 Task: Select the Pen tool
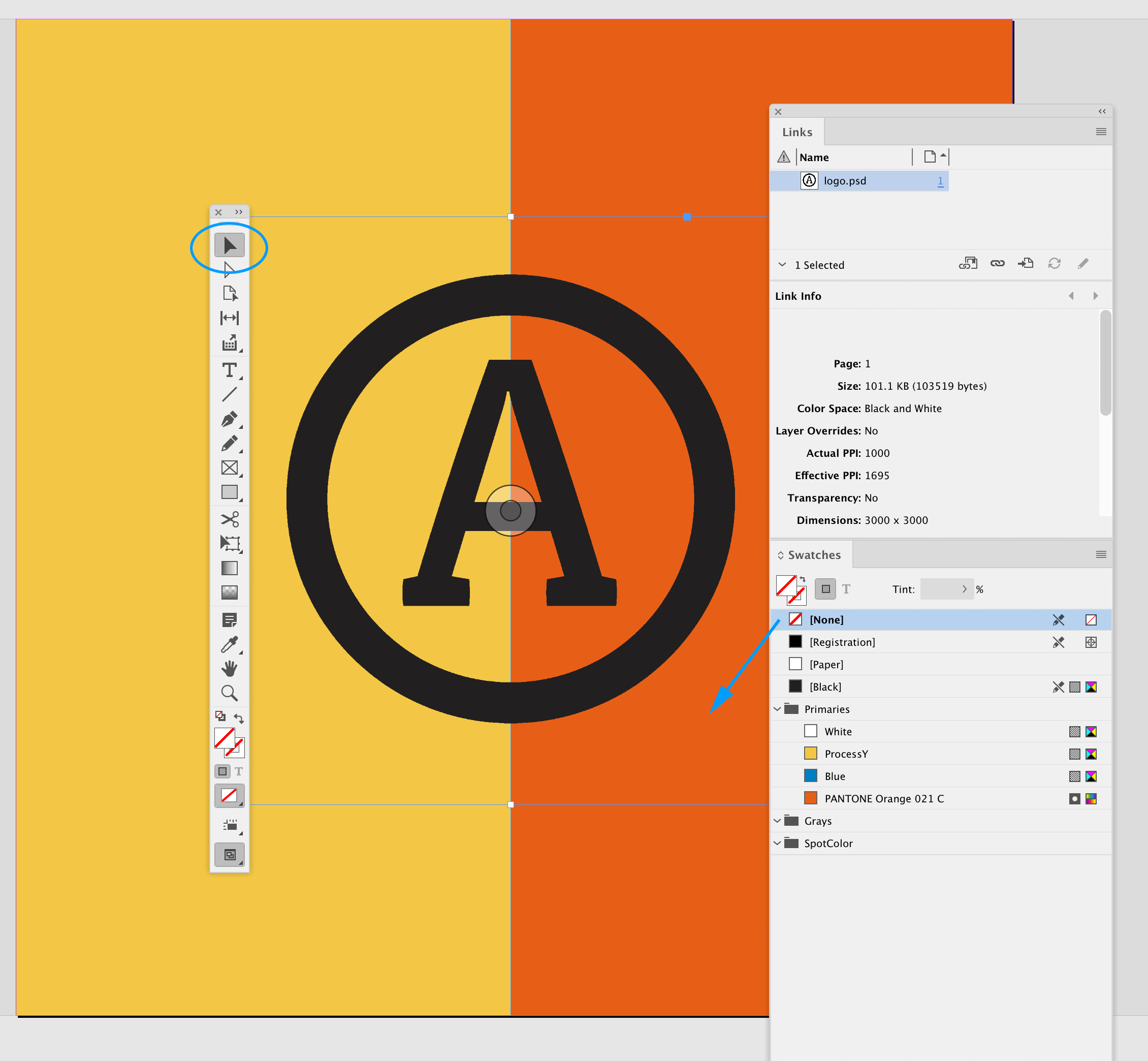click(x=230, y=420)
